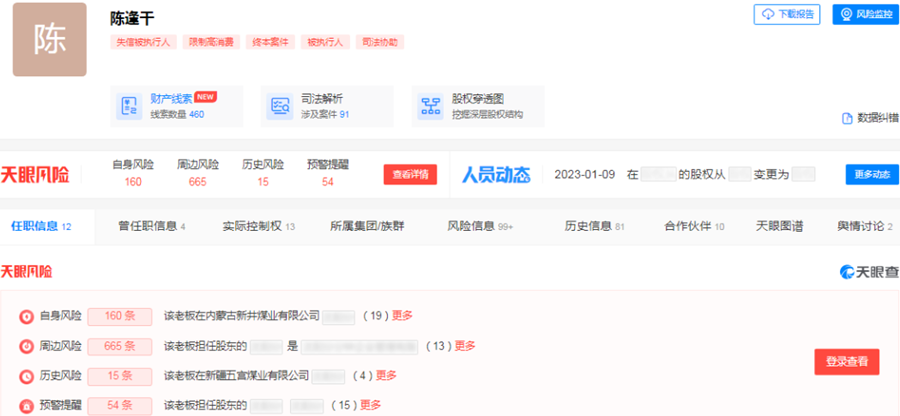This screenshot has width=900, height=416.
Task: Click the 终本案件 tag
Action: (x=270, y=42)
